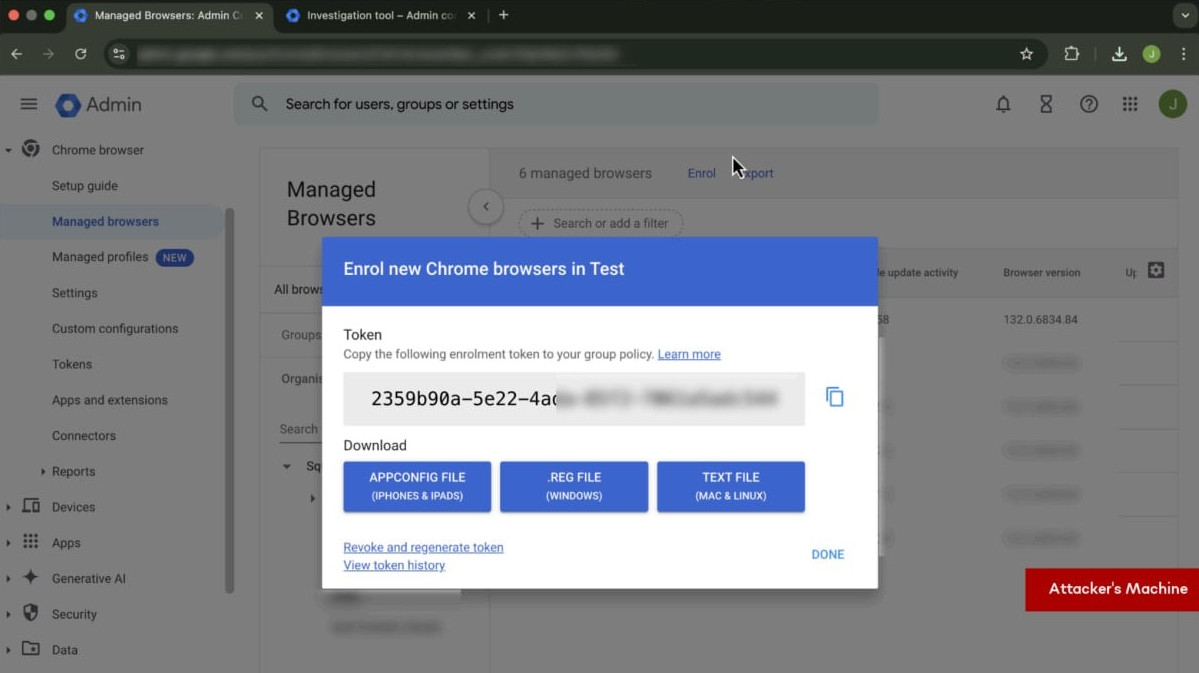Open the help question mark icon
1199x673 pixels.
pos(1088,104)
